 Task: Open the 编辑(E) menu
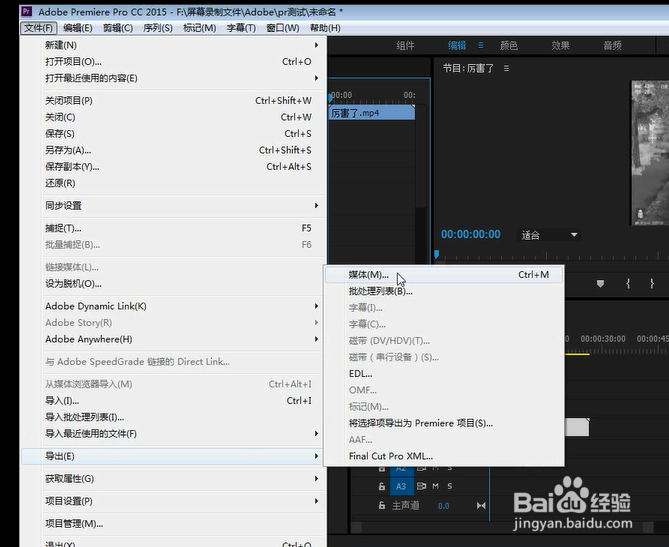point(78,28)
